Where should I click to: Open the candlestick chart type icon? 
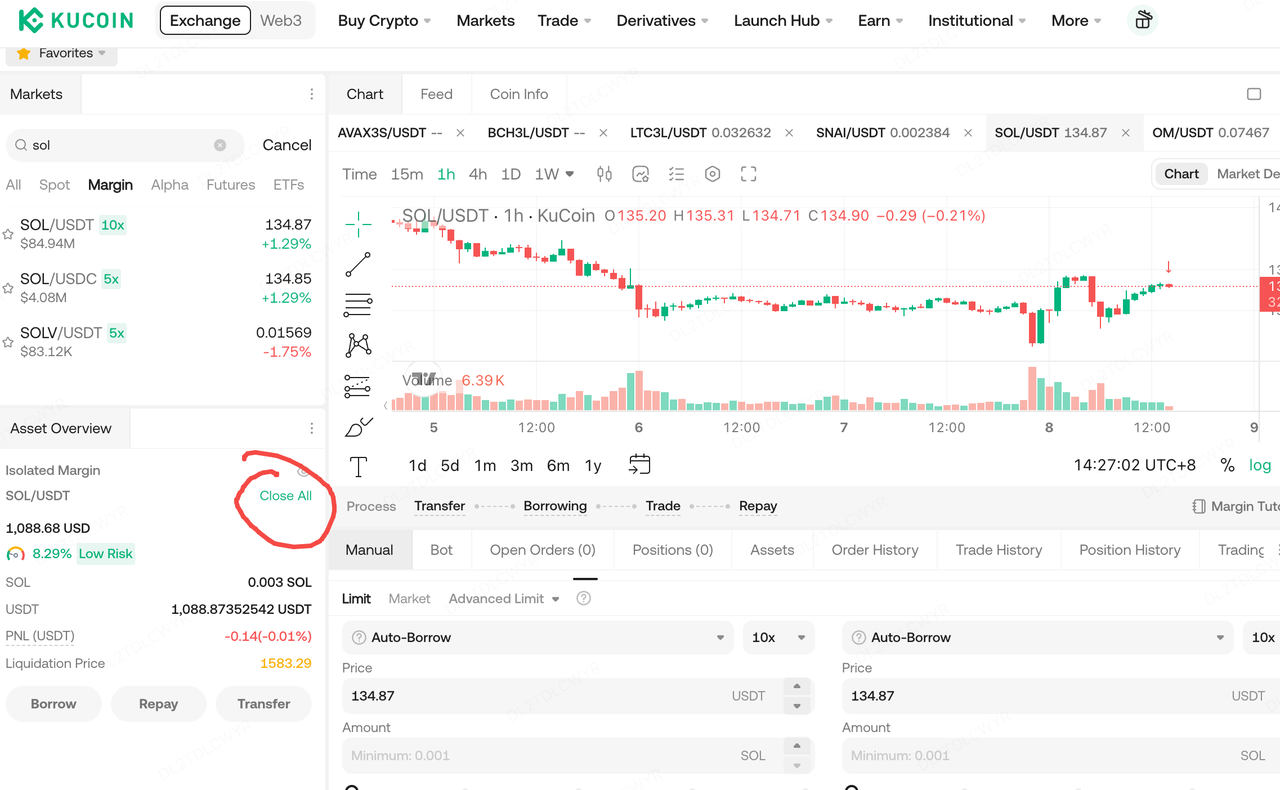point(604,174)
